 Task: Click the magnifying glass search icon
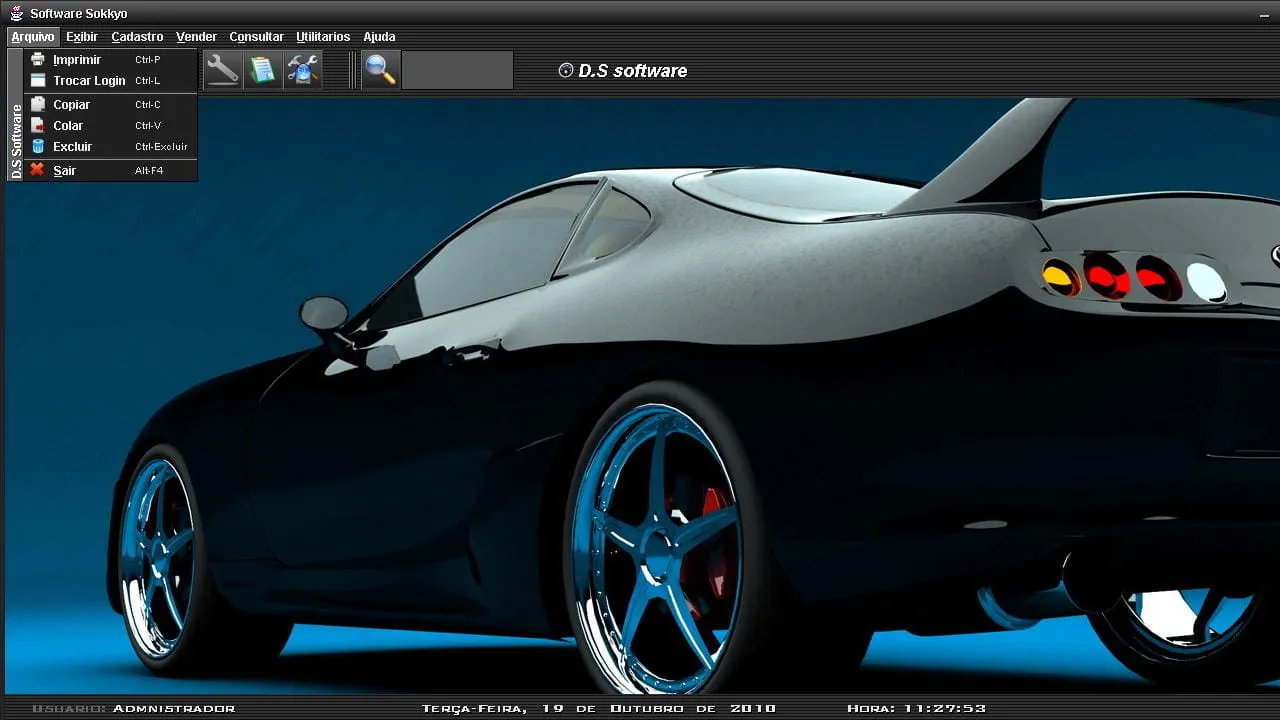pyautogui.click(x=380, y=70)
